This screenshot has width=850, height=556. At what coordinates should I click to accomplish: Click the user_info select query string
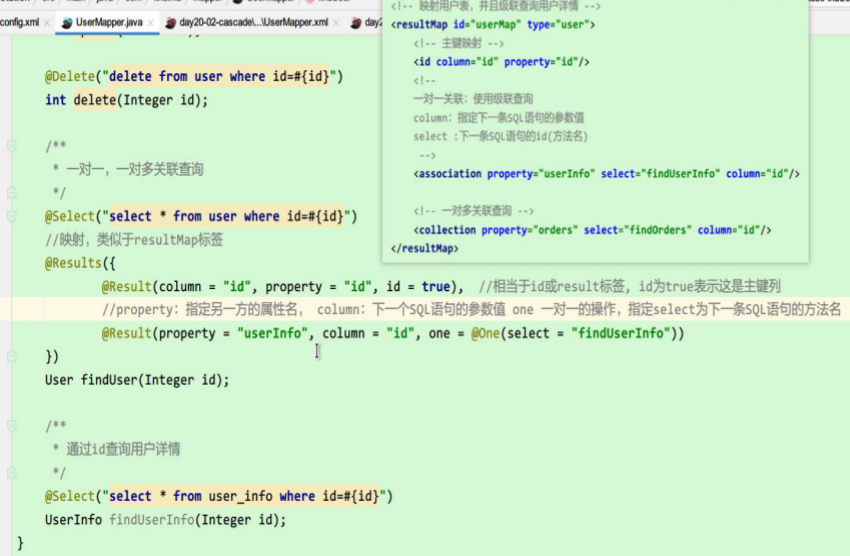click(244, 496)
